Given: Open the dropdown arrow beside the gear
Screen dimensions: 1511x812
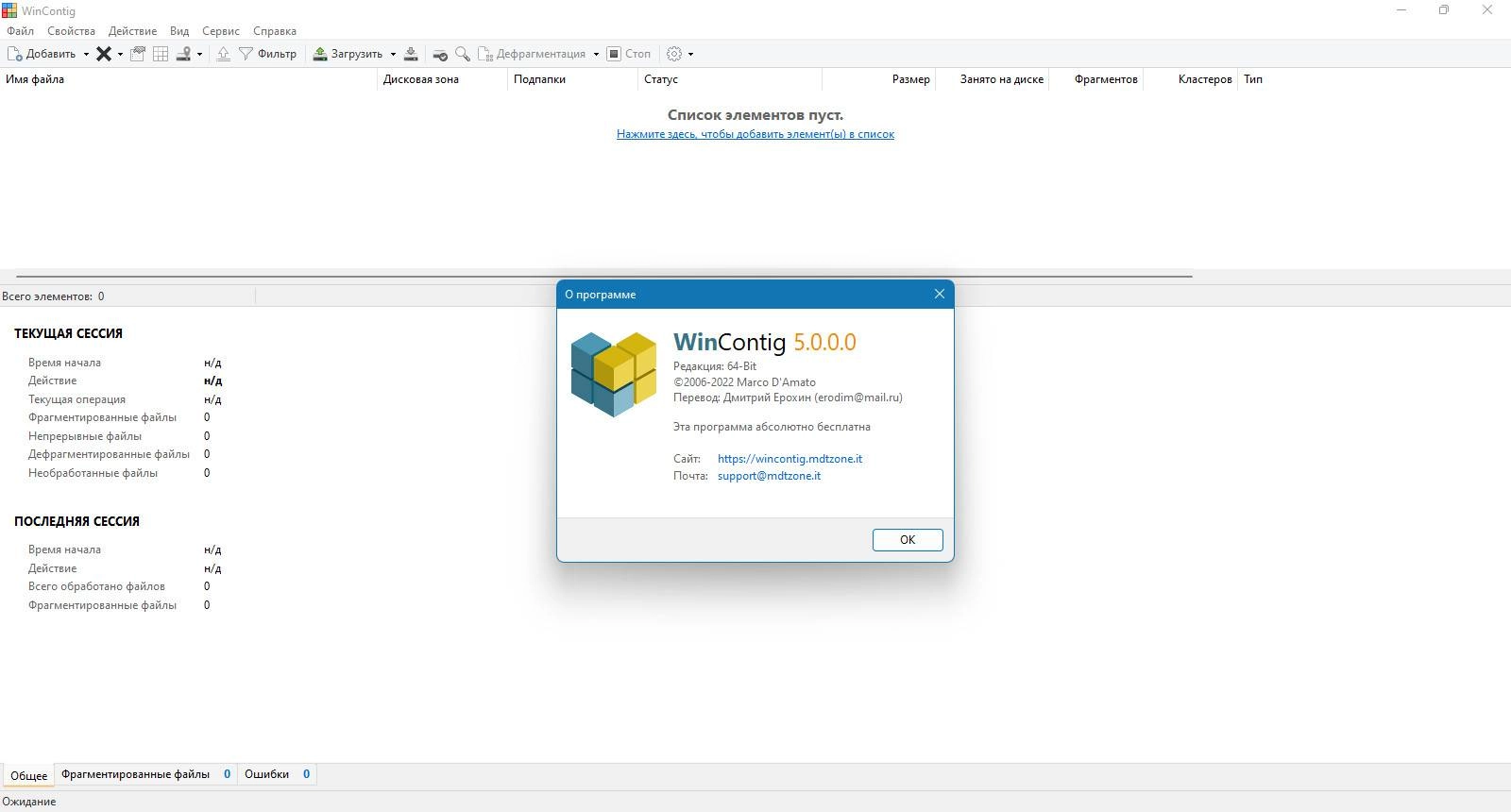Looking at the screenshot, I should (690, 54).
